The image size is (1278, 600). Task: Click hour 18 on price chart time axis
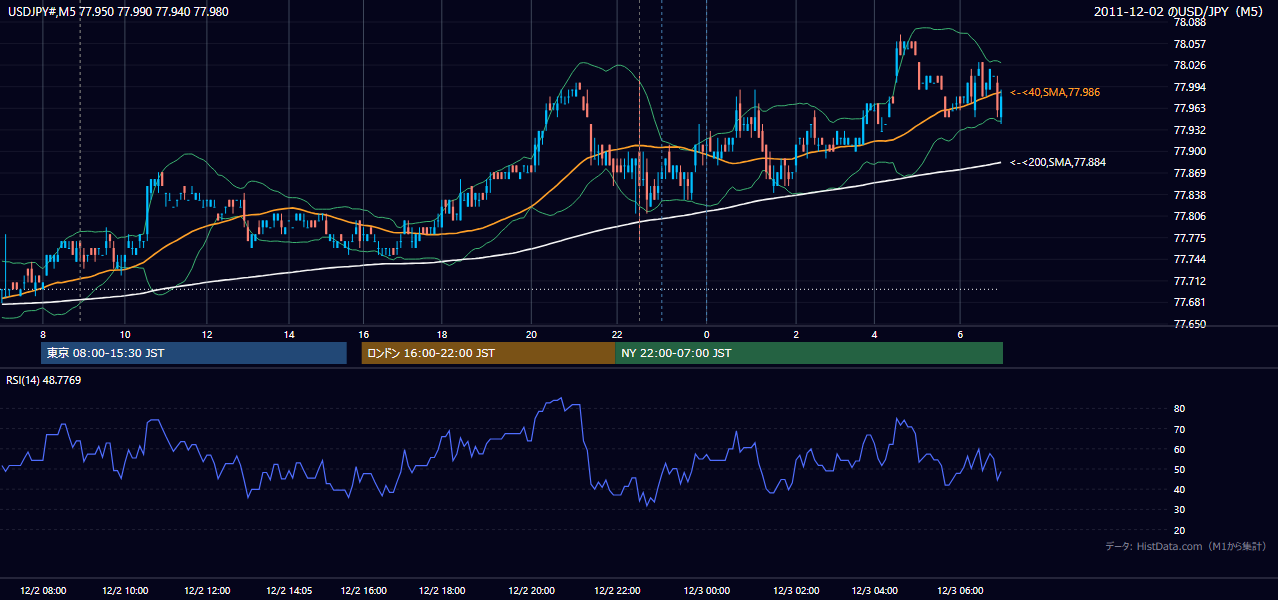pos(441,334)
